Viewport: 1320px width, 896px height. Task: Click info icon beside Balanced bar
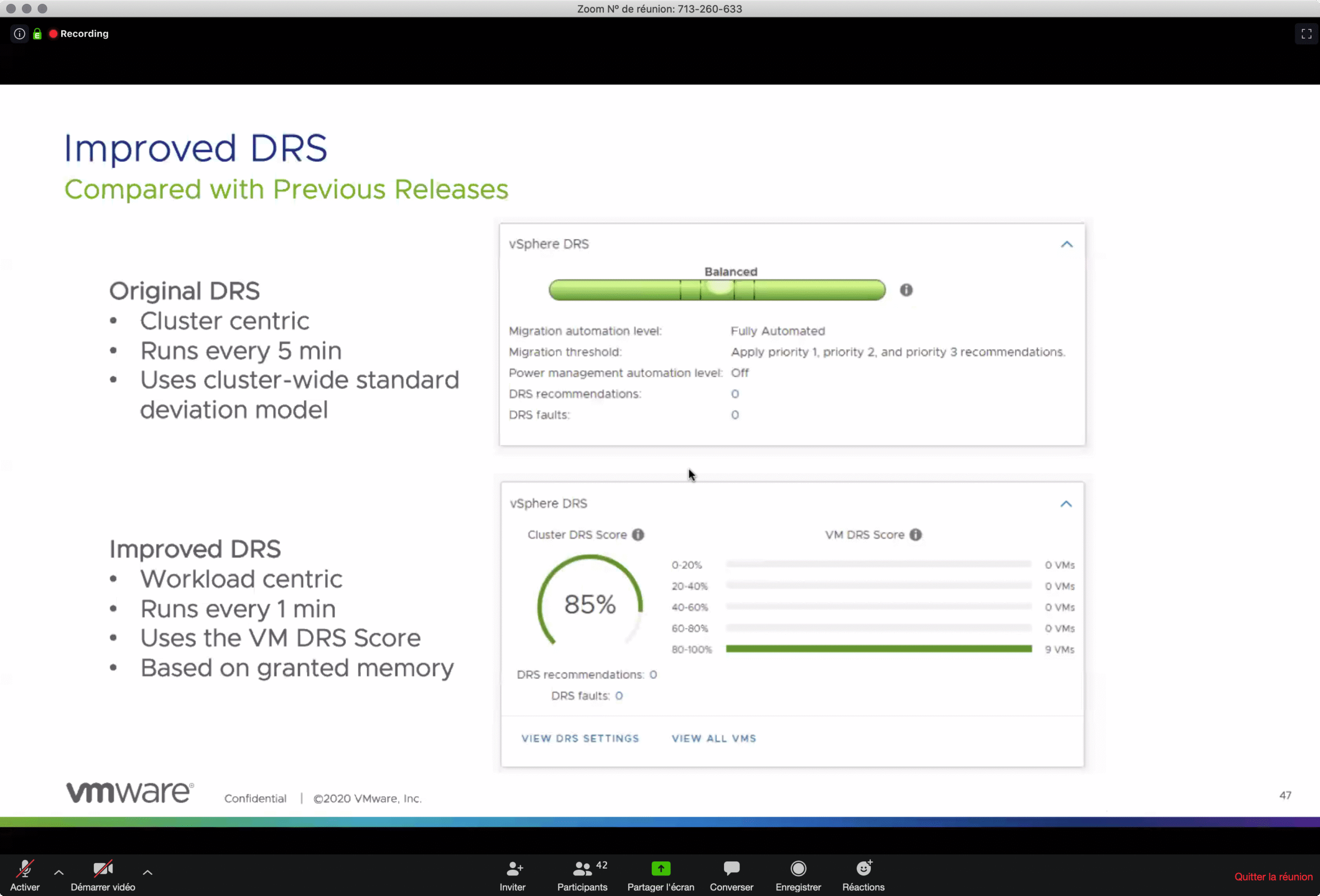[x=906, y=290]
